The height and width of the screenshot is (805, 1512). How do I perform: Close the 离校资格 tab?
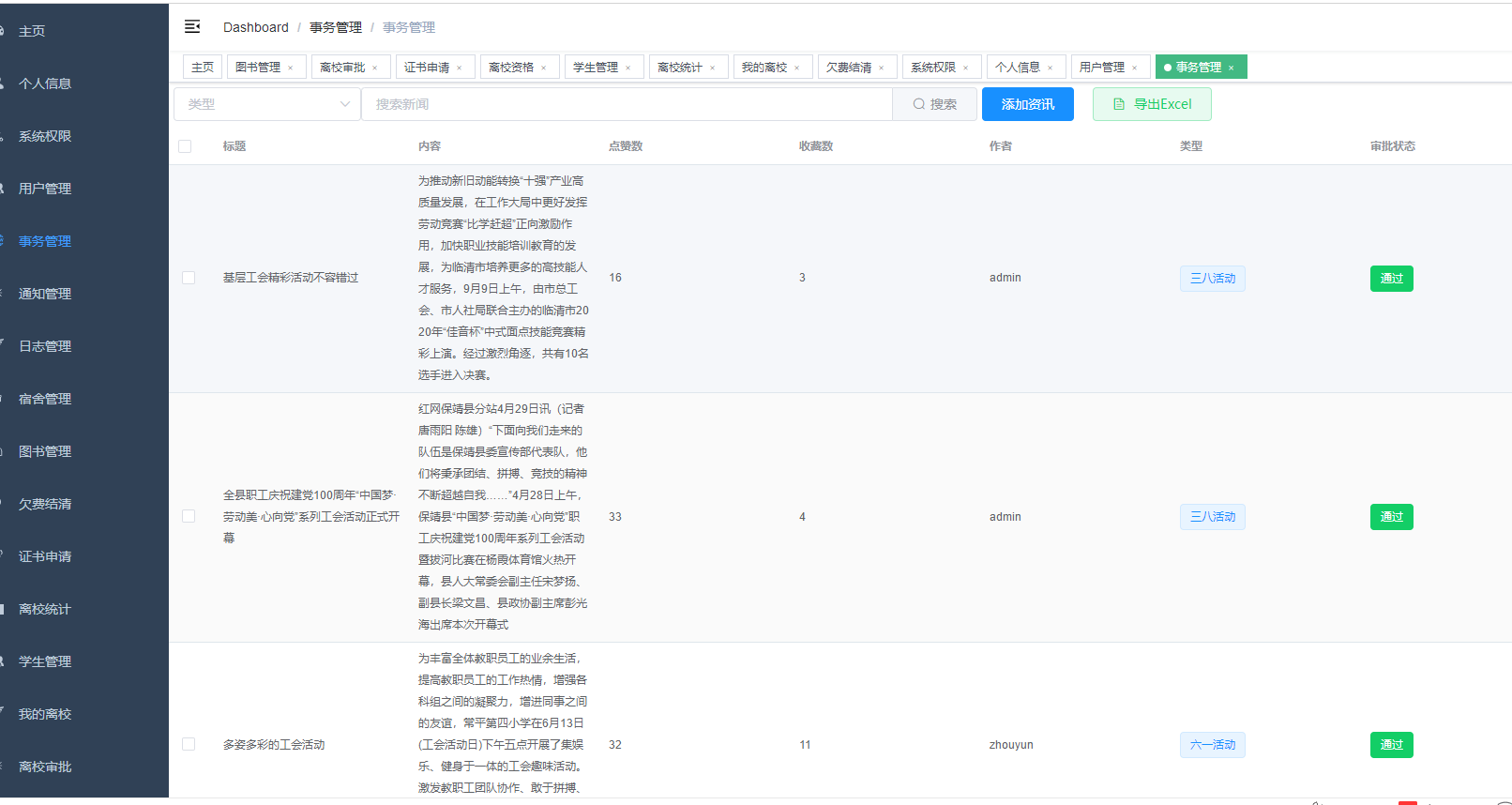544,68
